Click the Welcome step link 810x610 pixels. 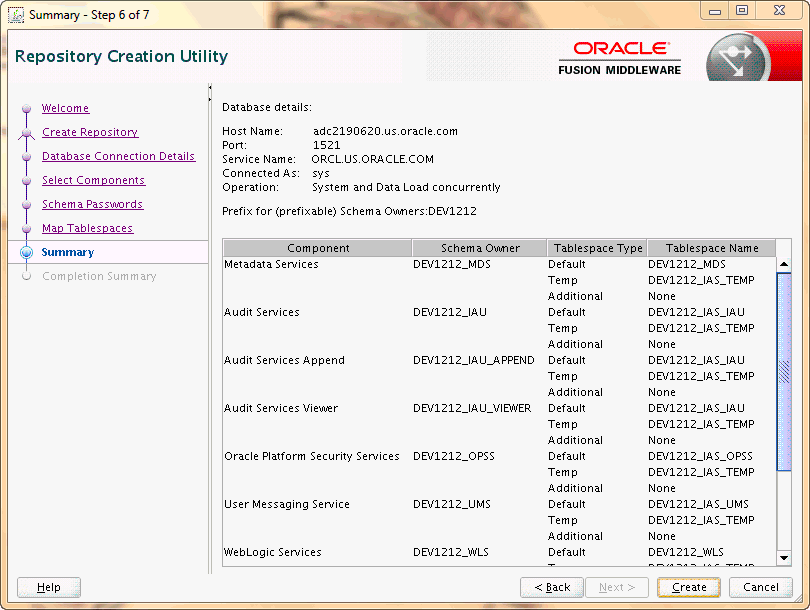65,108
